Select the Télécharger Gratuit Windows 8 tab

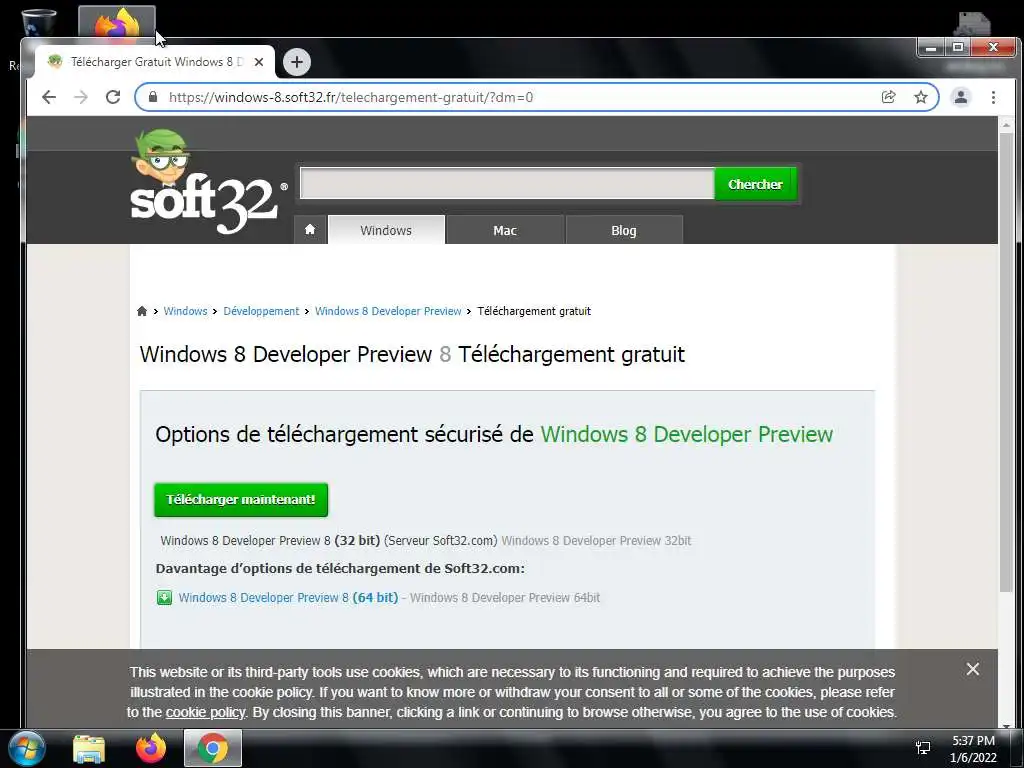[155, 62]
